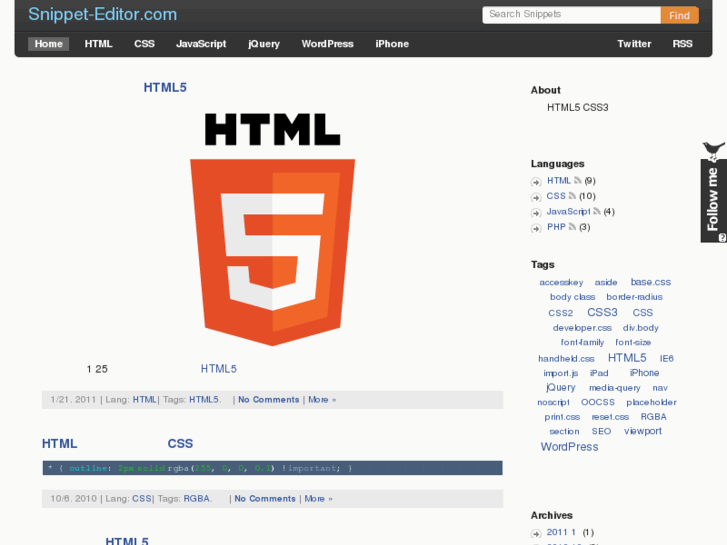Screen dimensions: 727x545
Task: Select the noscript tag
Action: coord(553,402)
